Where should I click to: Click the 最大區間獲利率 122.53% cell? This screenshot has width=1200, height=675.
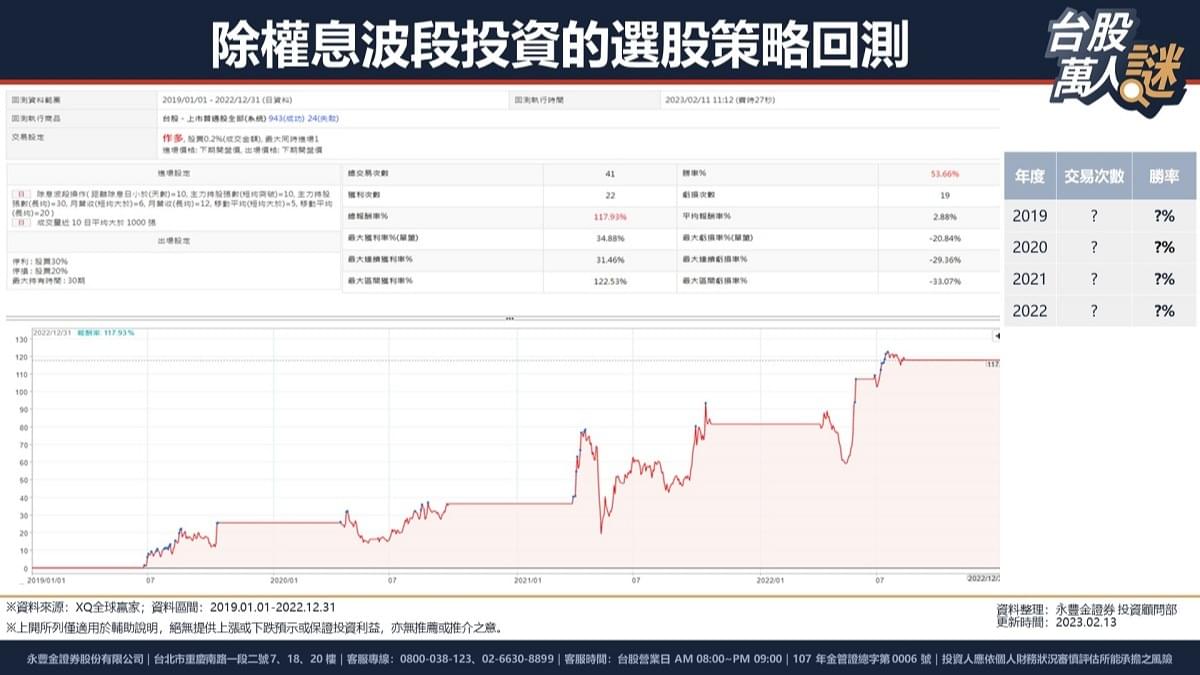pos(610,281)
